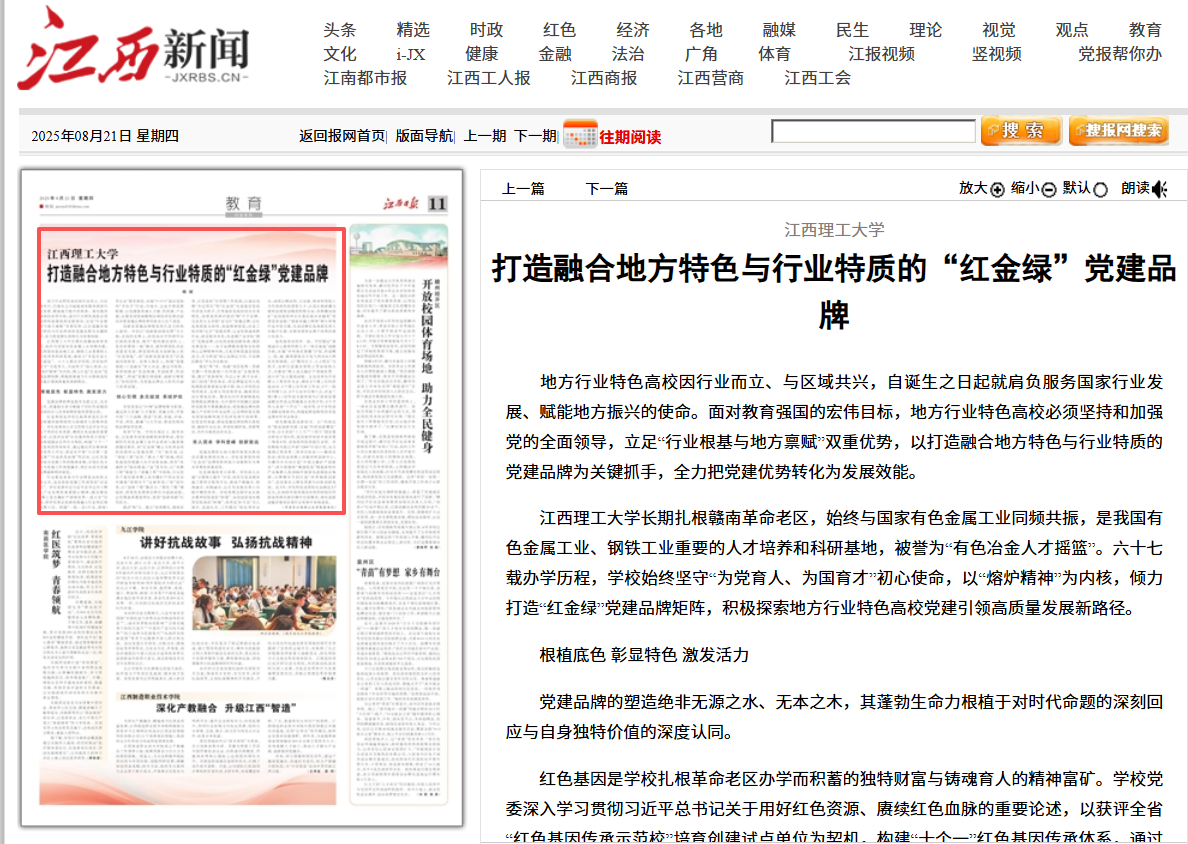The image size is (1188, 844).
Task: Go to 上一期 previous issue
Action: (485, 136)
